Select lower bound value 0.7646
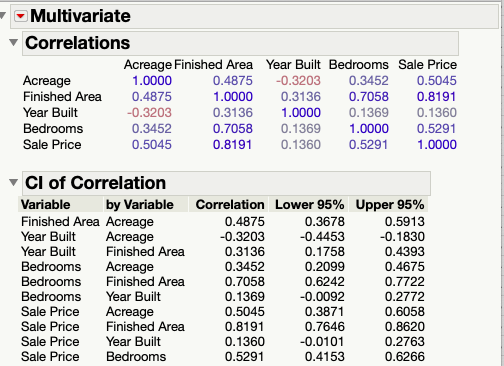This screenshot has height=366, width=504. [325, 327]
